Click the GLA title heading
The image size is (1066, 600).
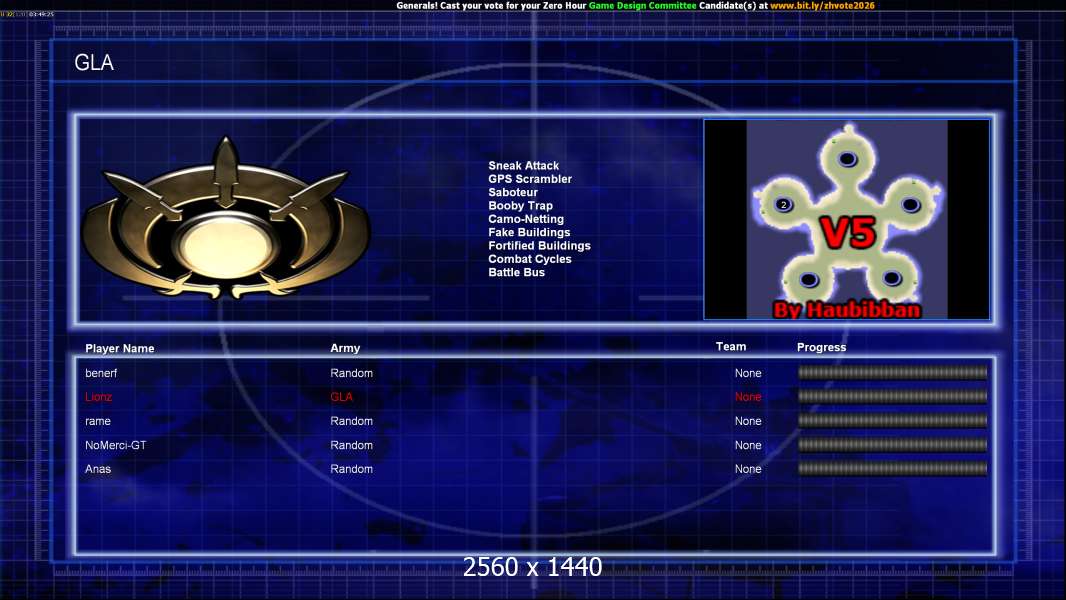coord(94,63)
